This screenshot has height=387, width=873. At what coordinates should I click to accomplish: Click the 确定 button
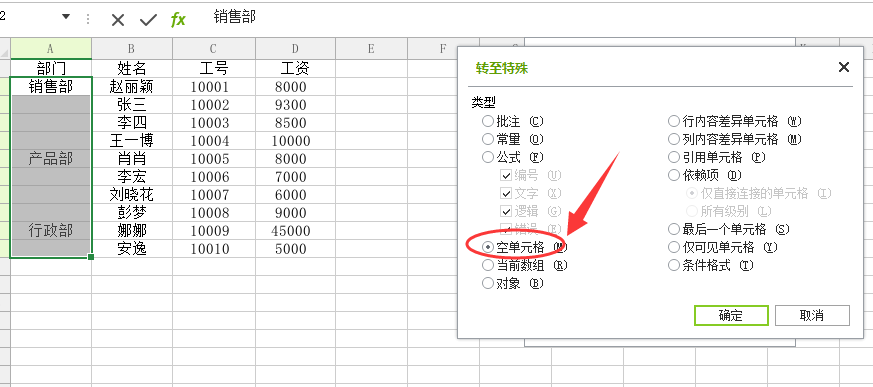(x=731, y=315)
